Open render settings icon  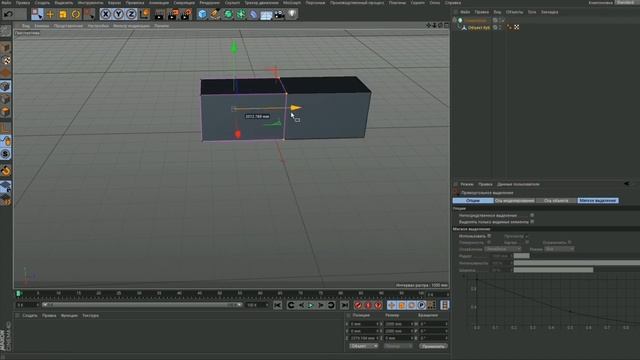click(x=187, y=14)
